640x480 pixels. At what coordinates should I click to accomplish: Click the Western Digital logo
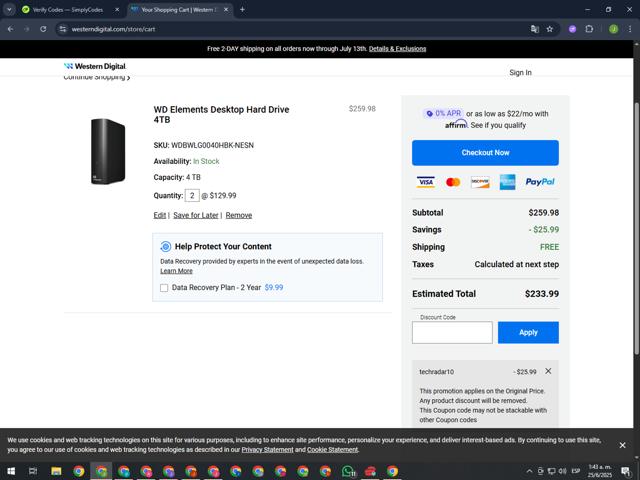click(95, 66)
